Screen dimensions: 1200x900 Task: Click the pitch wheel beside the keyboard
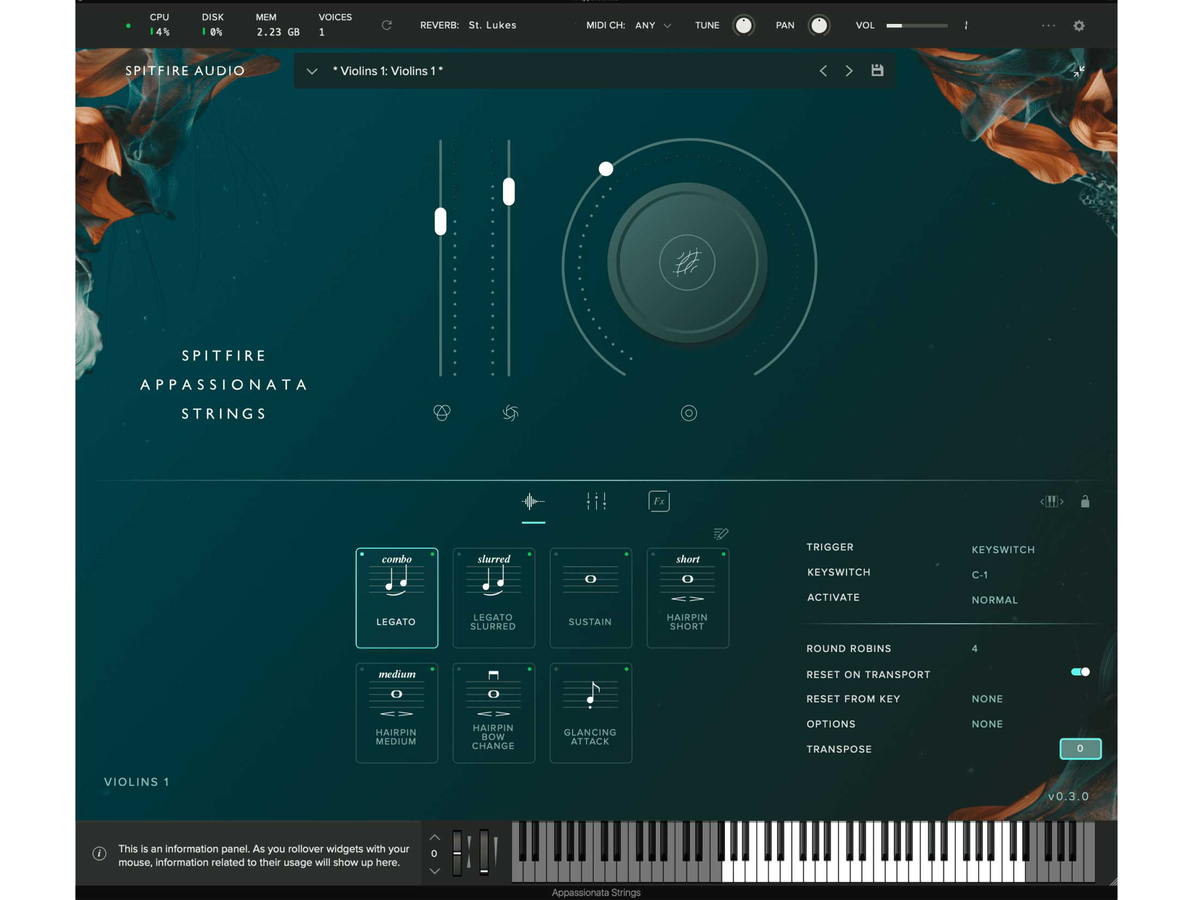coord(457,853)
